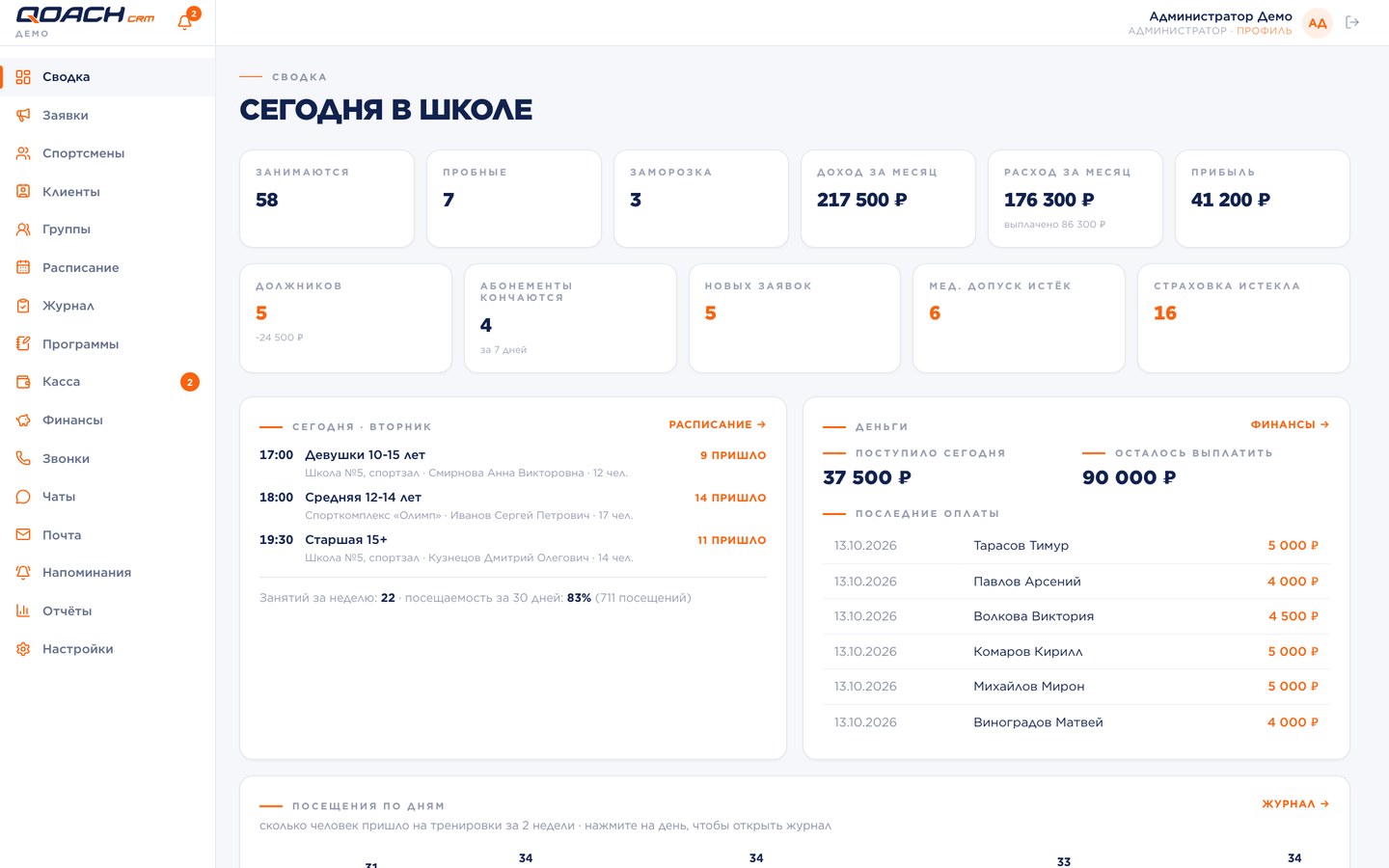
Task: Click the Михайлов Мирон payment row
Action: pyautogui.click(x=1076, y=687)
